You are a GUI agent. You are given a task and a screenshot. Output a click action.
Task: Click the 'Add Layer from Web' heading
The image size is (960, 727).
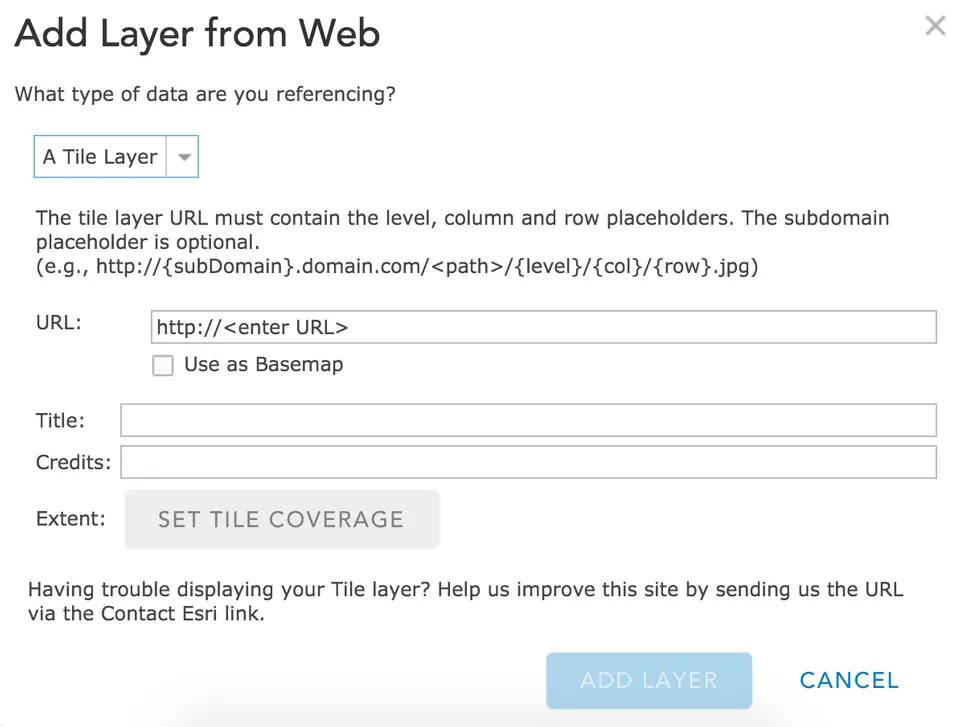[197, 34]
